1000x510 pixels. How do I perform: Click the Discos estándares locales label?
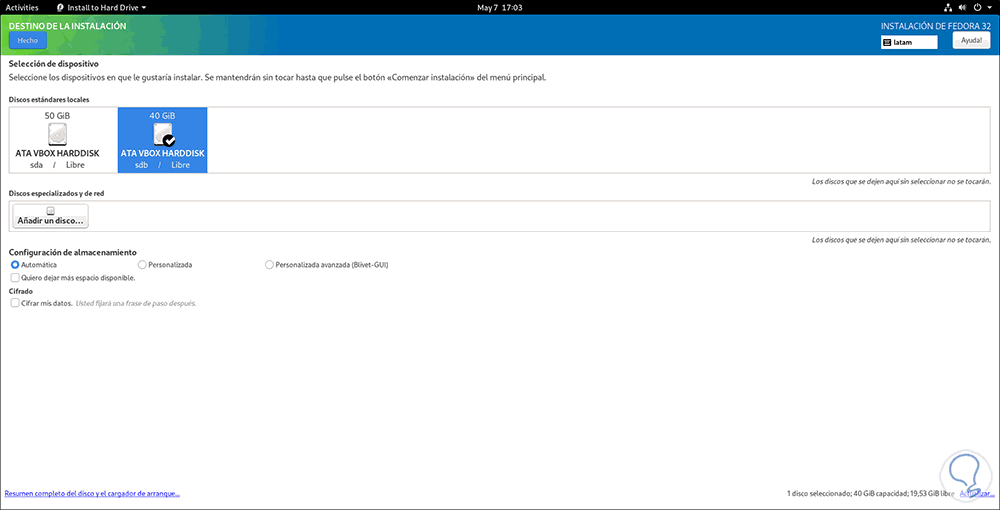coord(49,100)
